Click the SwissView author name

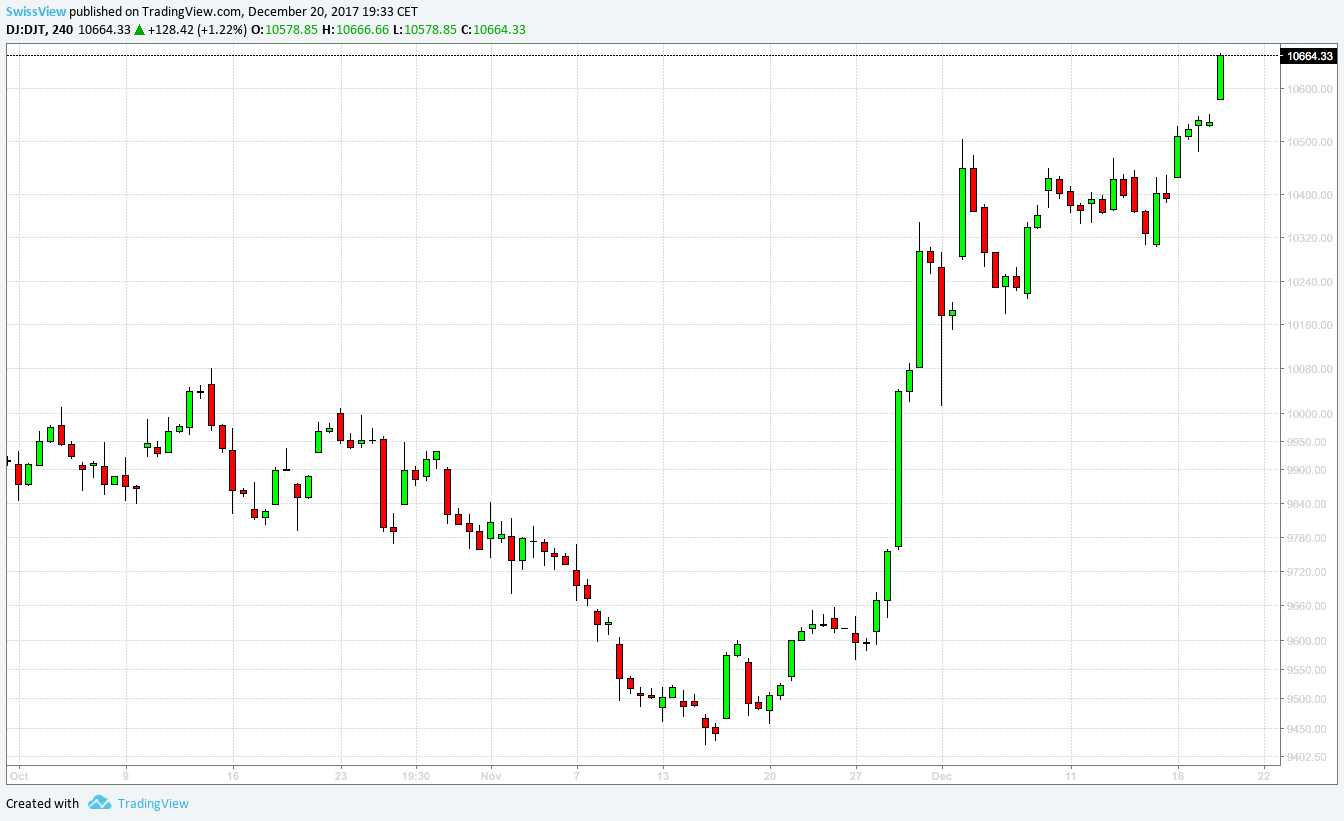36,11
